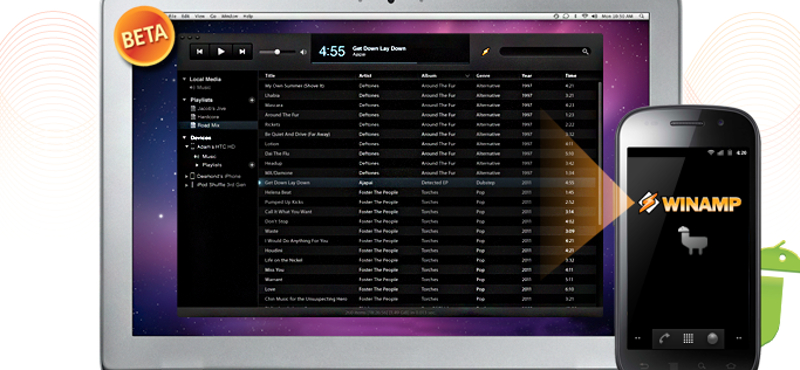
Task: Tap the phone dialer icon on phone
Action: pyautogui.click(x=664, y=338)
